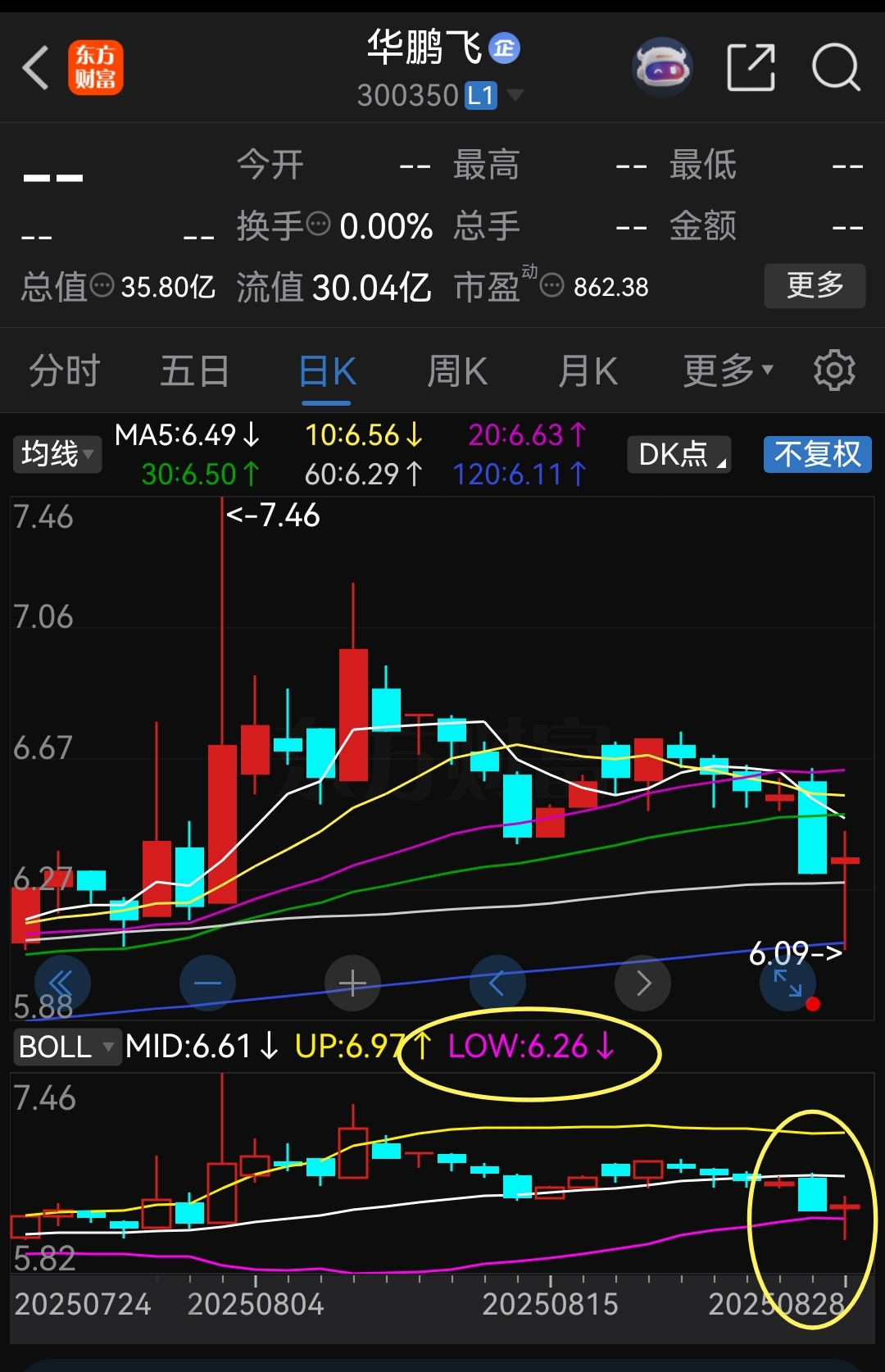The image size is (885, 1372).
Task: Tap 最低 label
Action: (703, 165)
